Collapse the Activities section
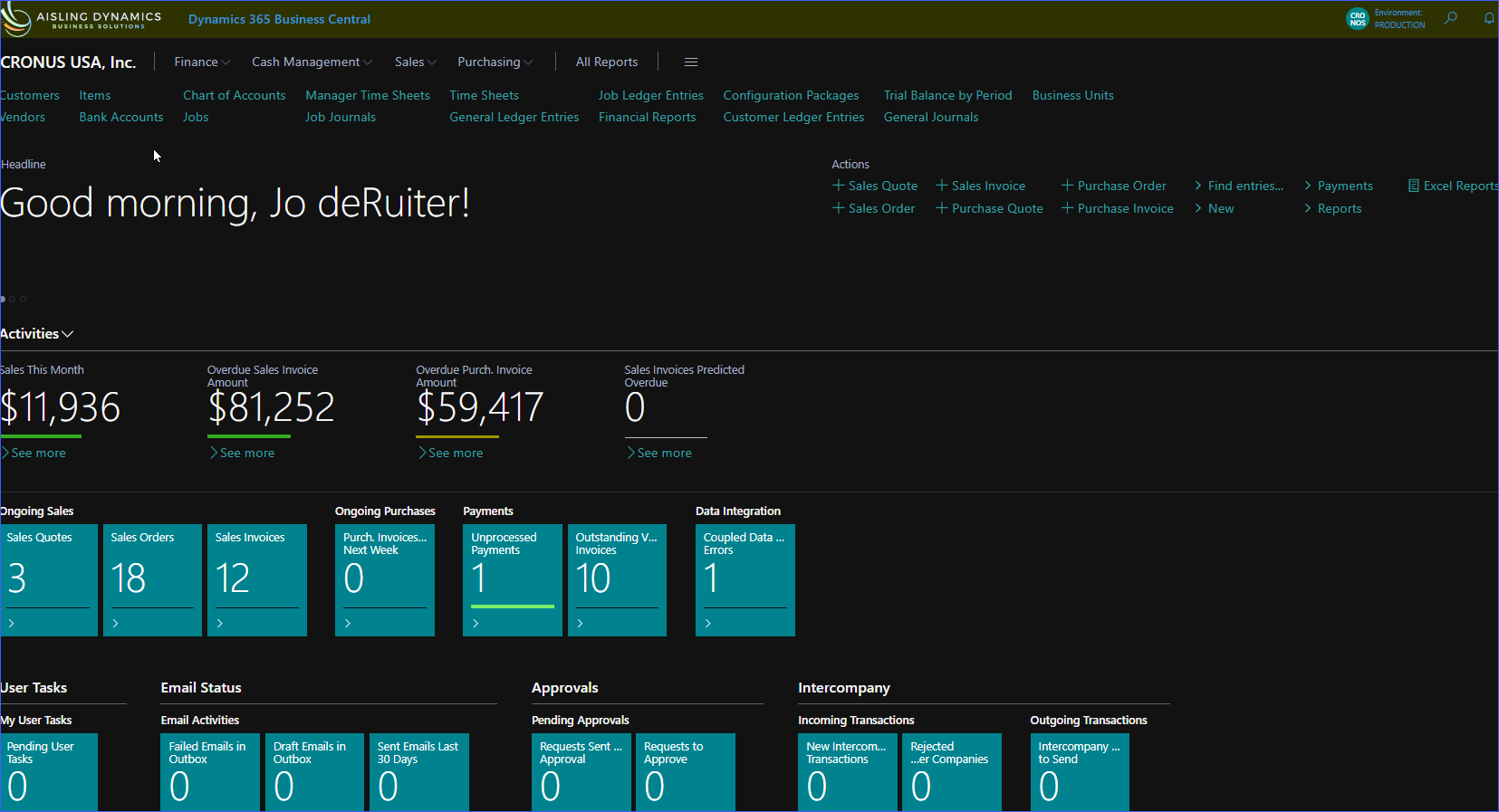This screenshot has height=812, width=1499. 36,334
